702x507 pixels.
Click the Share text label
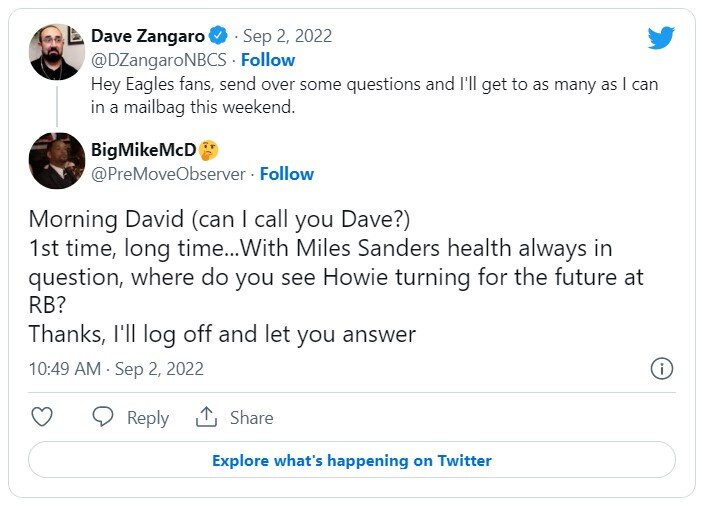pyautogui.click(x=250, y=418)
